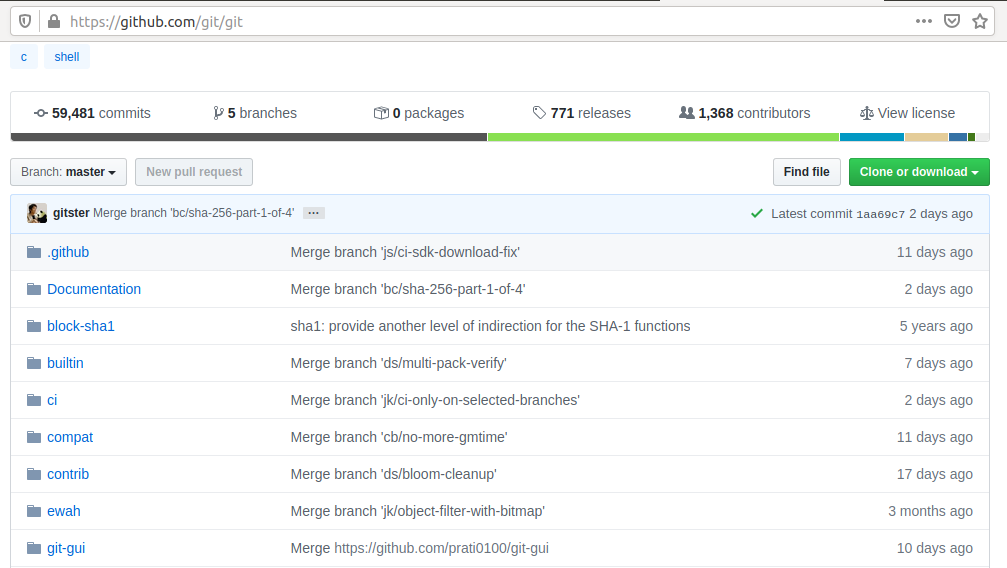Open the block-sha1 folder link
Image resolution: width=1007 pixels, height=568 pixels.
(81, 326)
